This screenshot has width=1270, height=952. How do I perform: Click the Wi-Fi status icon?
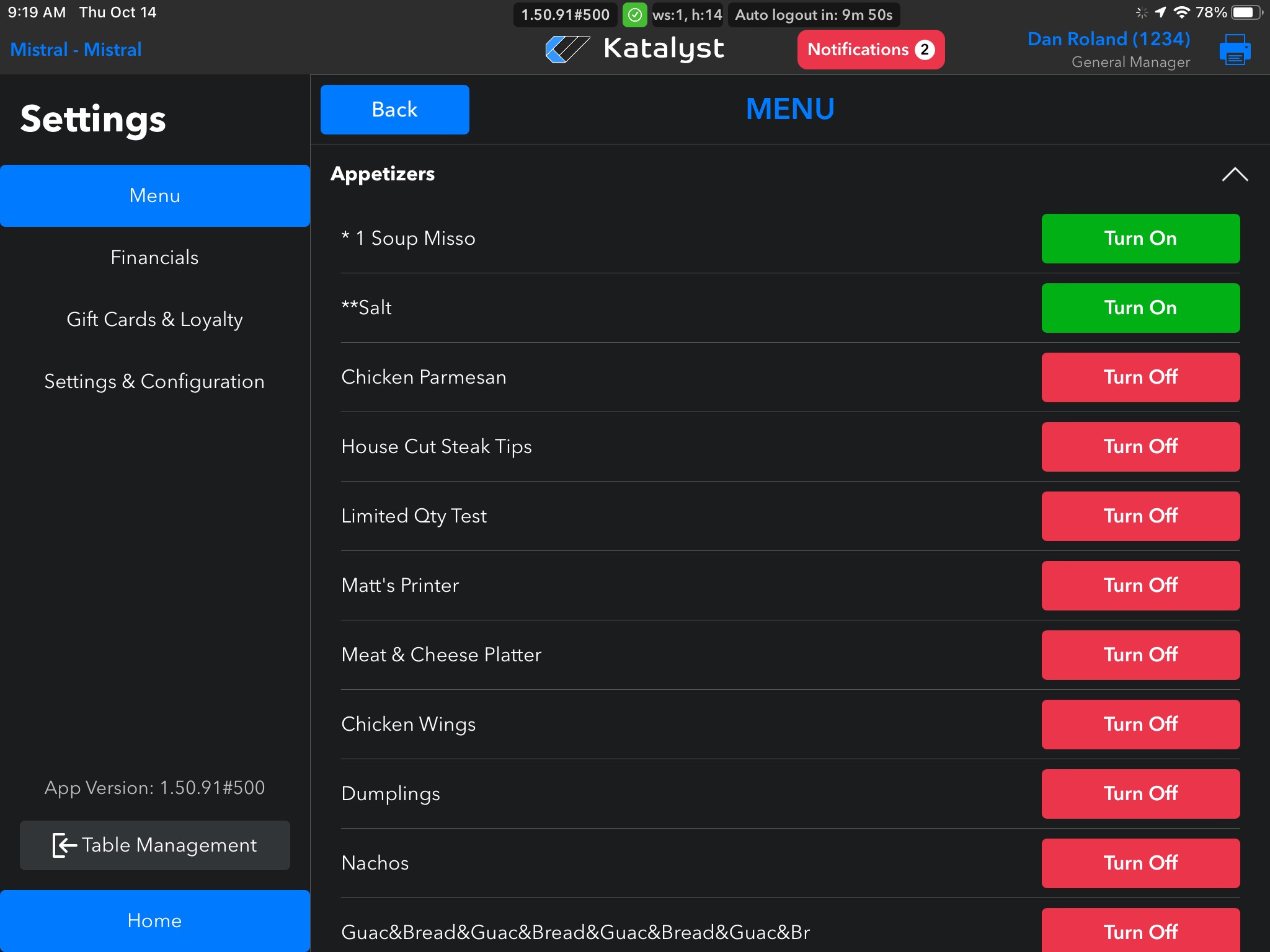1182,12
